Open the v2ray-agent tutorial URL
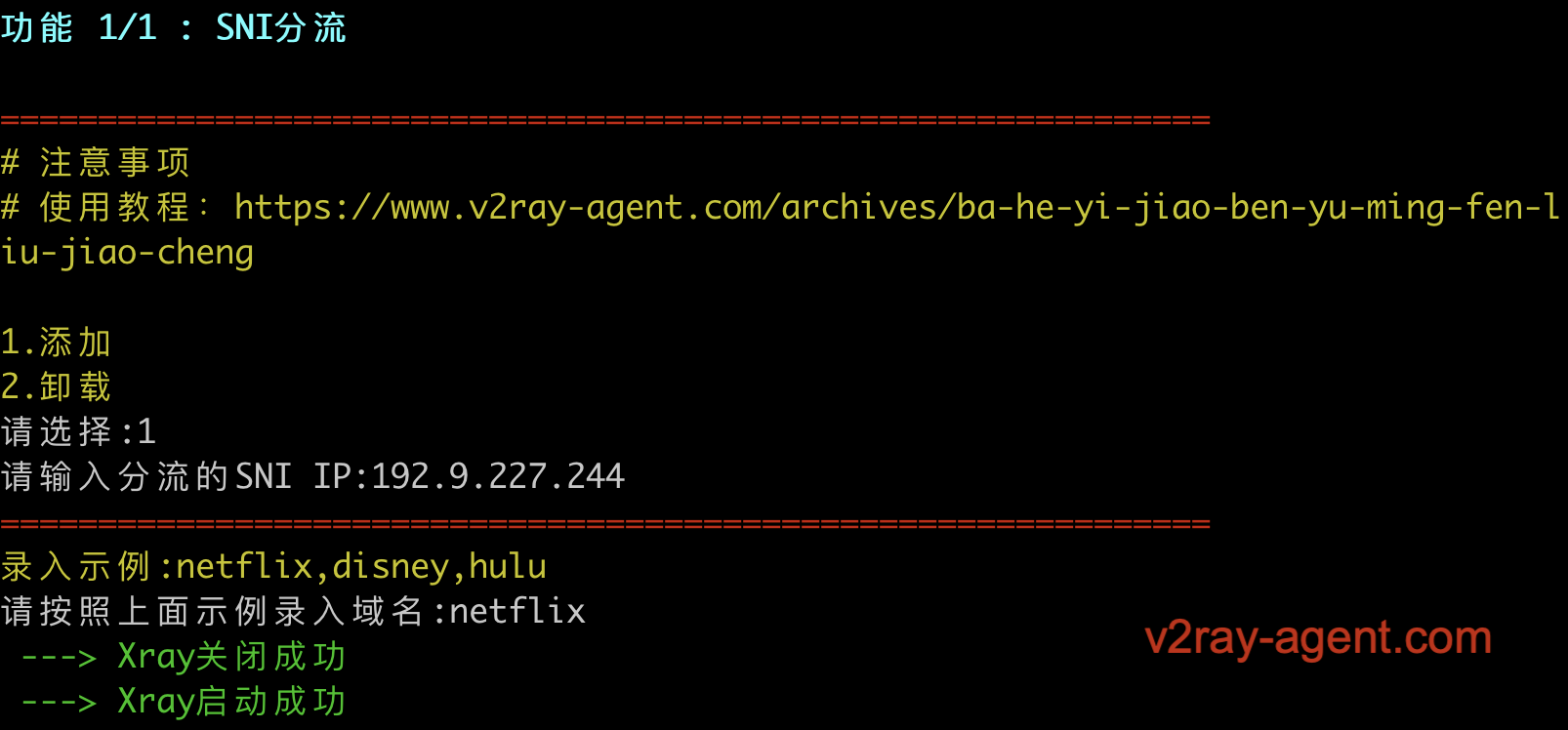 coord(896,207)
